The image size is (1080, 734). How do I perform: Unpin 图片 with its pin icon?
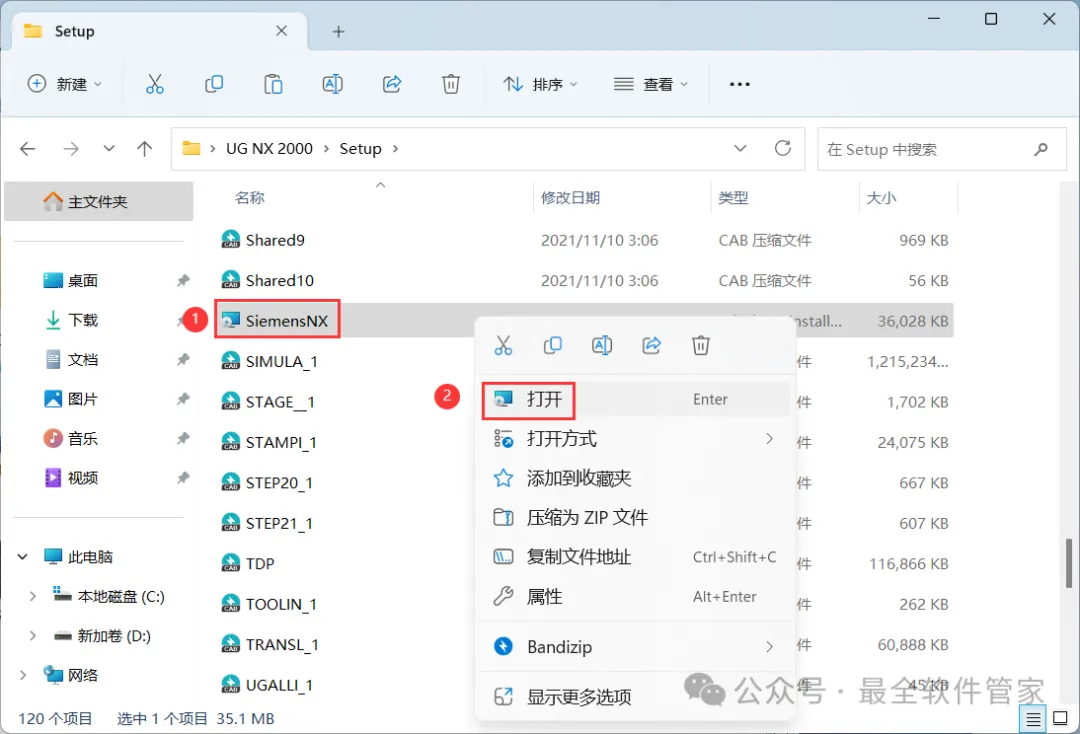183,399
